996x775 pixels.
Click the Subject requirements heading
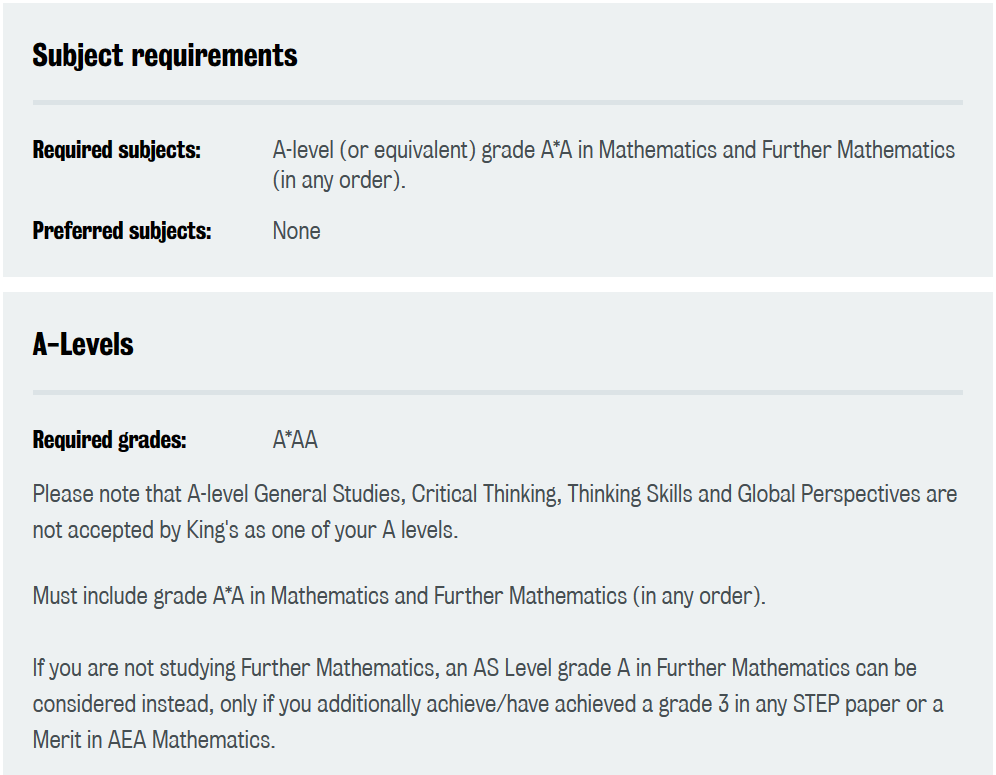coord(165,55)
